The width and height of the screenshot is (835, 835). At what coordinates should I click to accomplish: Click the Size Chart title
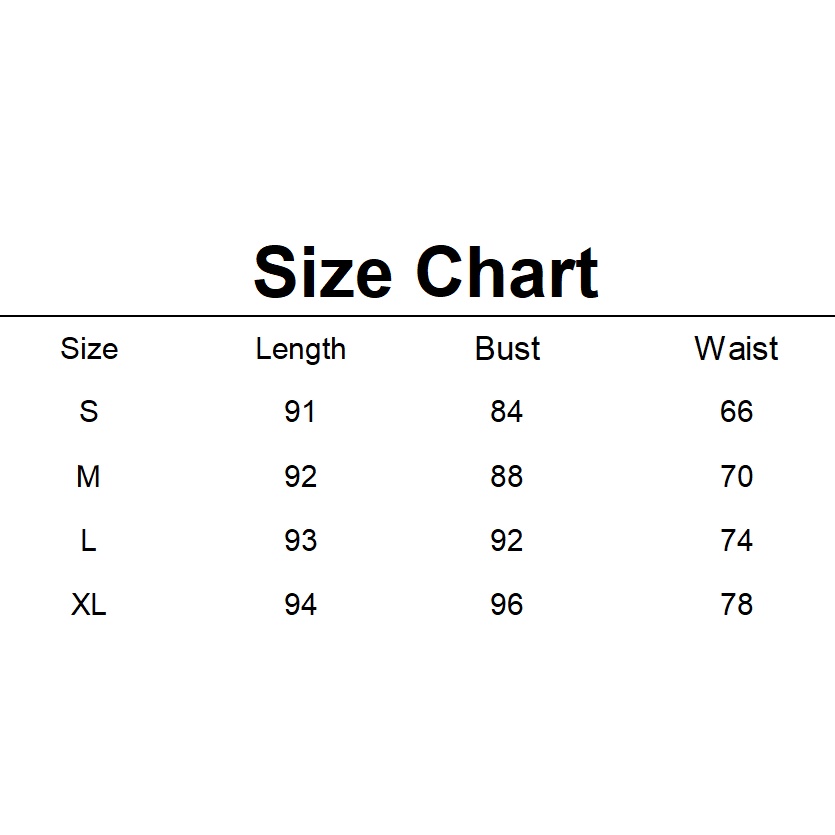click(426, 272)
